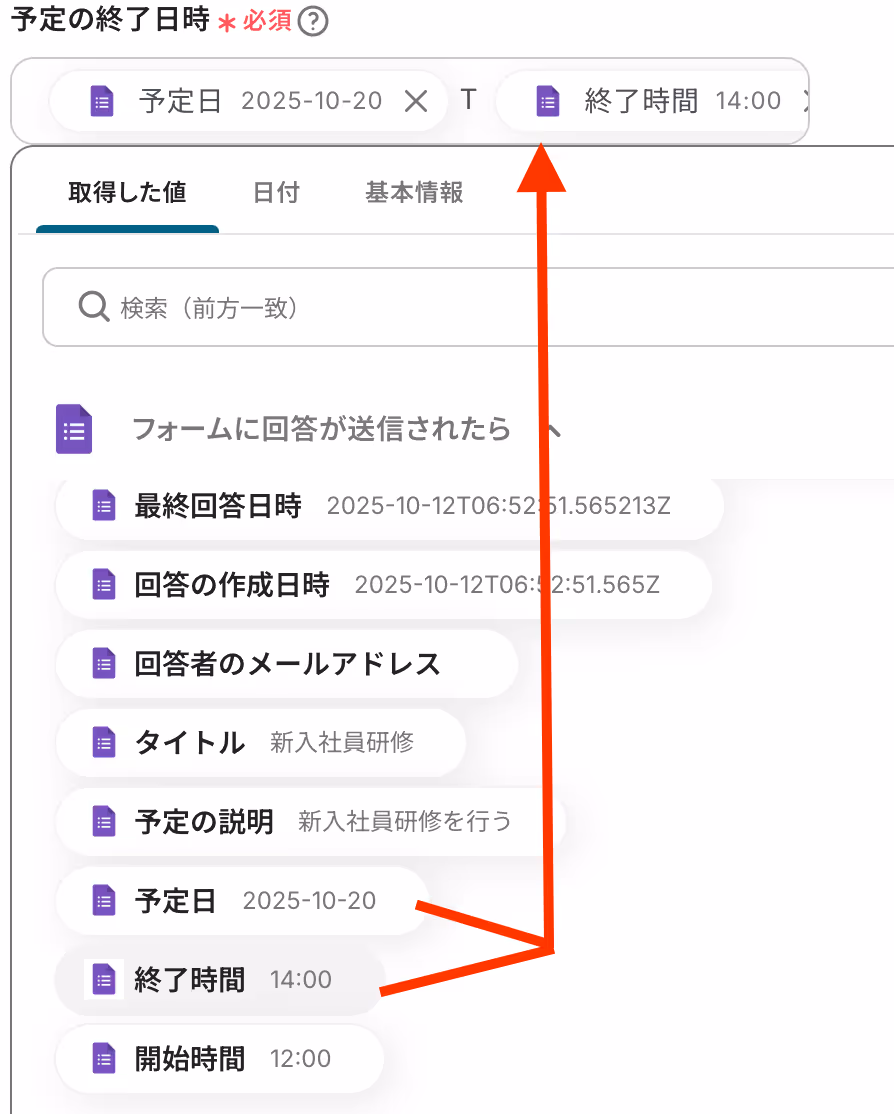The image size is (894, 1114).
Task: Click form icon on 開始時間 row
Action: [x=104, y=1059]
